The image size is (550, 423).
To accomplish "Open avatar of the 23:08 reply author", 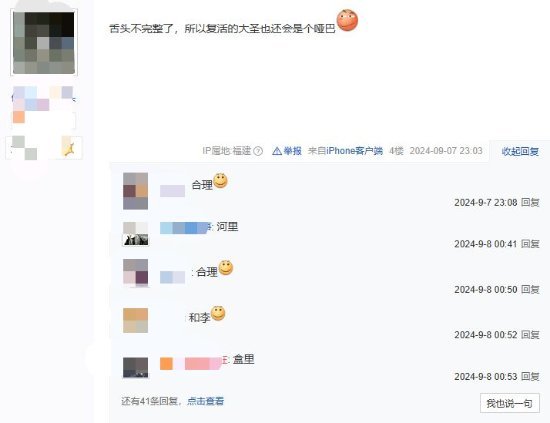I will (x=135, y=191).
